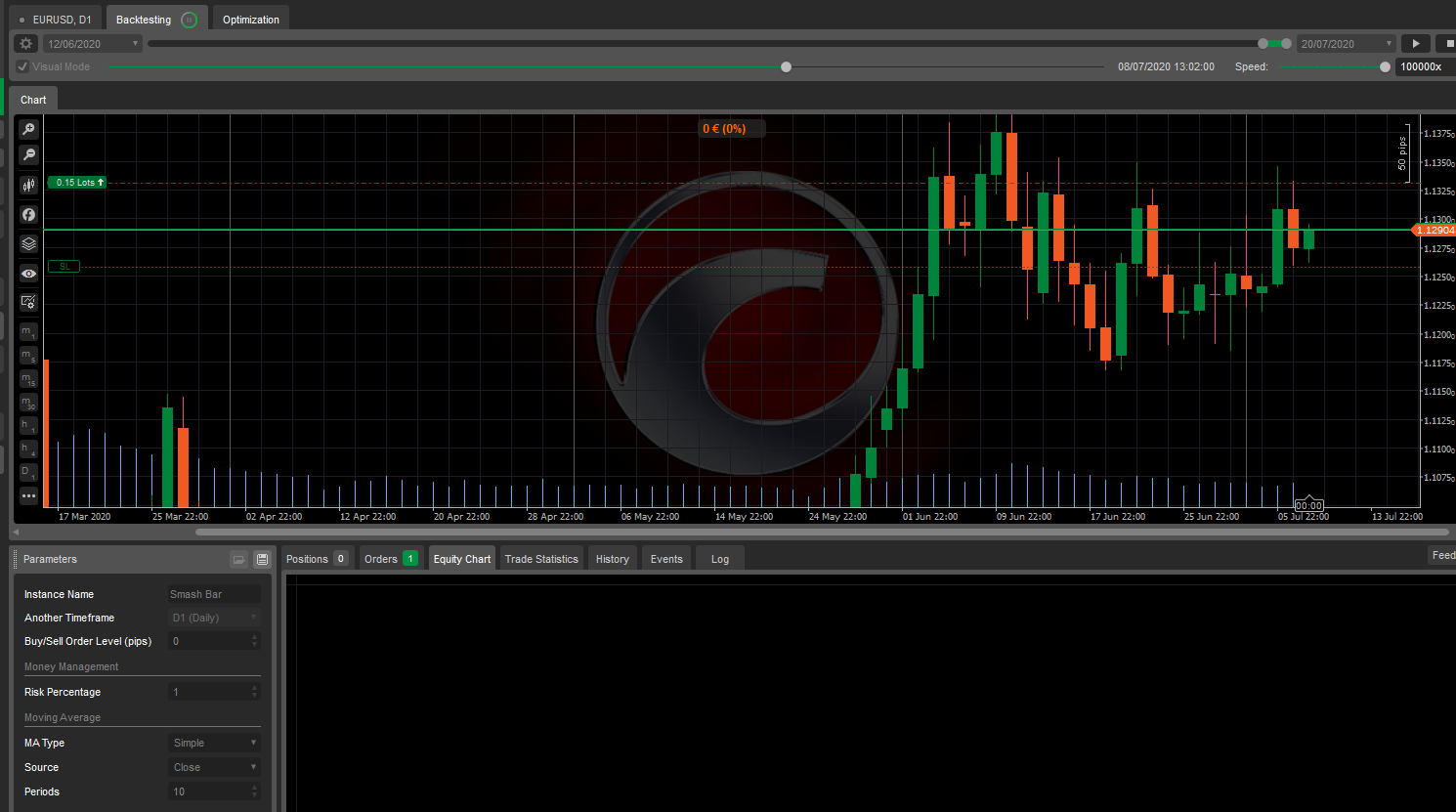This screenshot has width=1456, height=812.
Task: Switch chart to m1 timeframe
Action: [28, 332]
